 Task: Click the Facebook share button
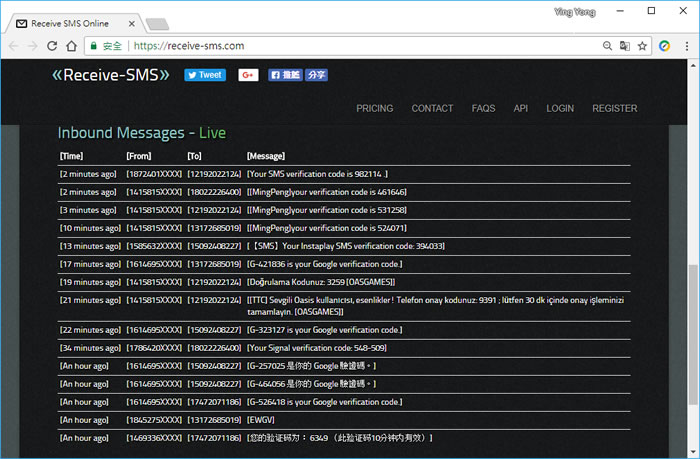317,75
